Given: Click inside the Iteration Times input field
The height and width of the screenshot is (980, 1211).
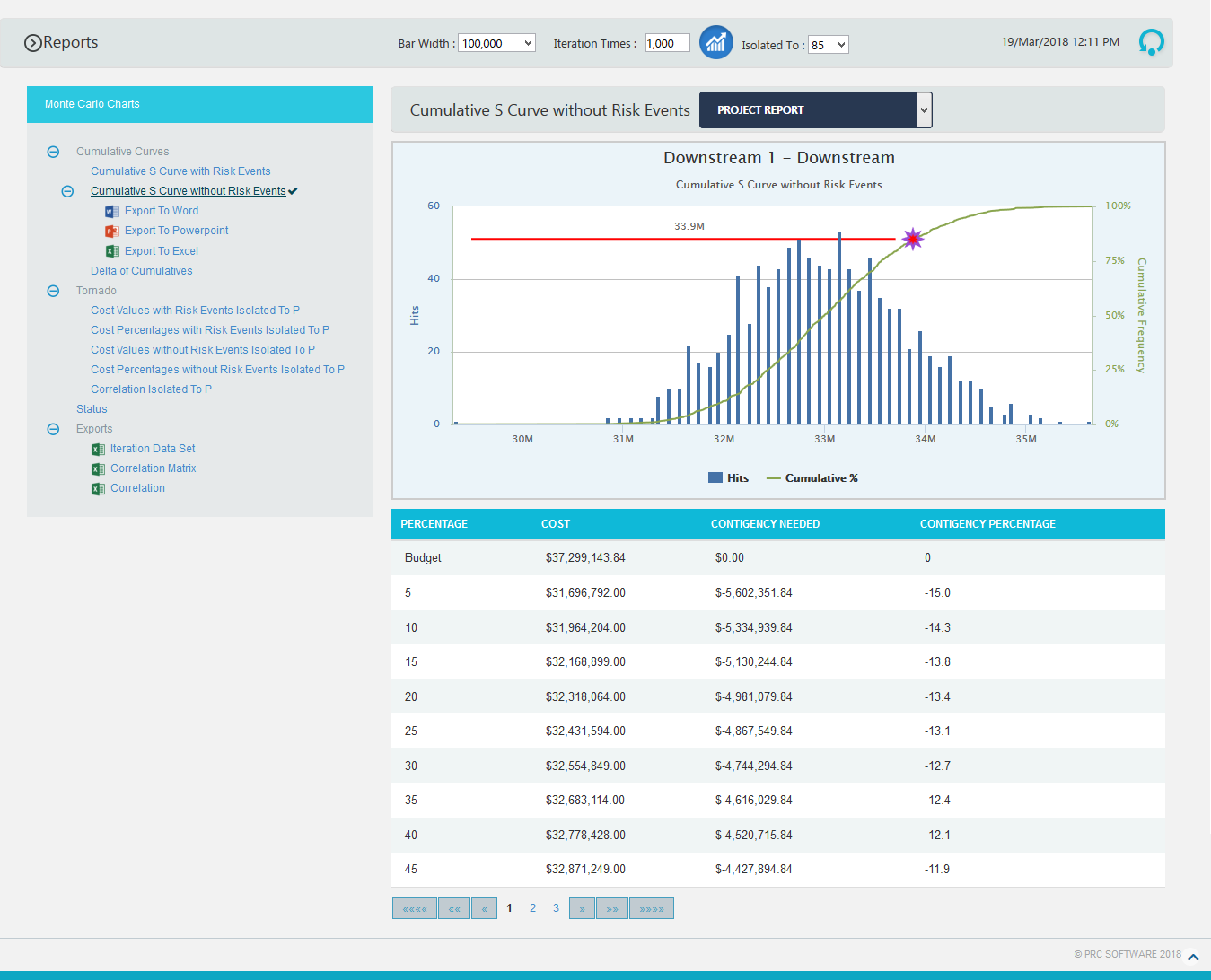Looking at the screenshot, I should tap(666, 42).
